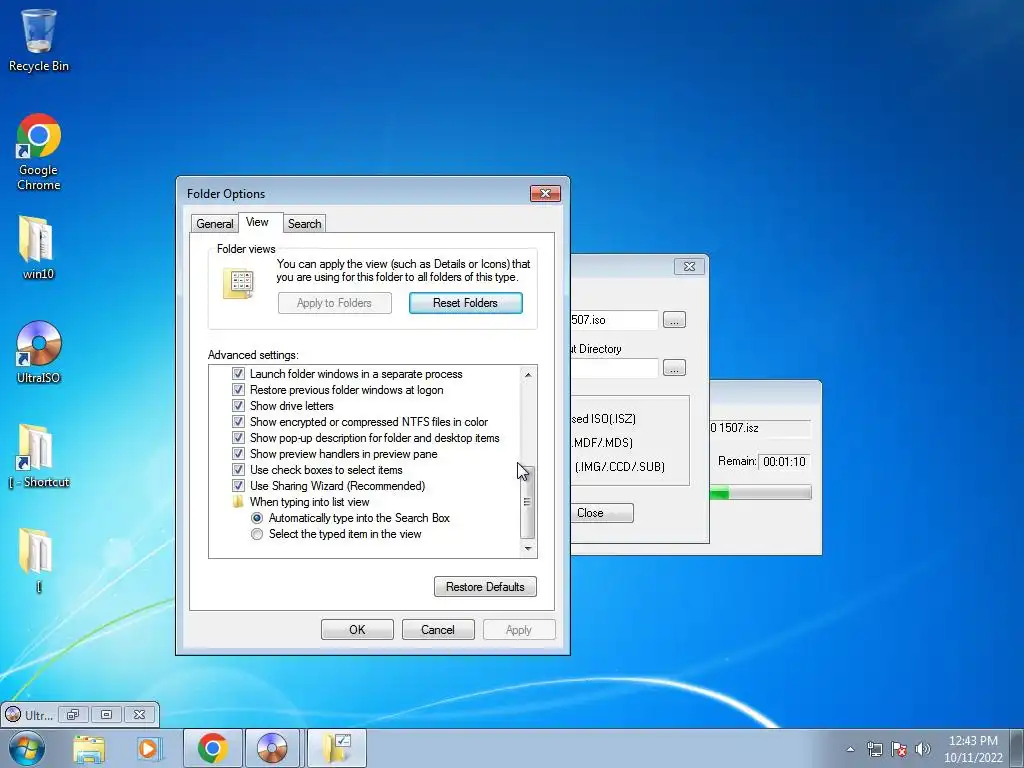The height and width of the screenshot is (768, 1024).
Task: Open the network tray icon
Action: [874, 749]
